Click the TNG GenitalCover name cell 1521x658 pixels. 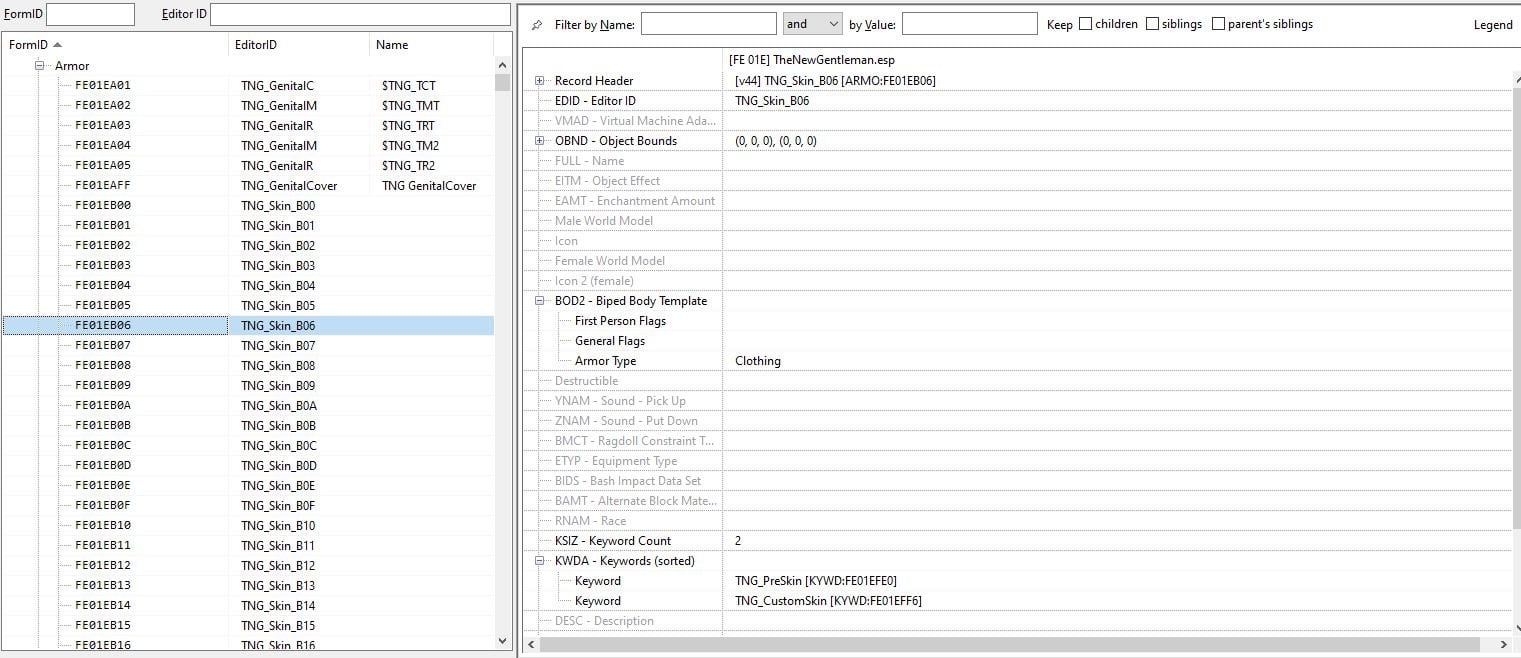click(429, 186)
